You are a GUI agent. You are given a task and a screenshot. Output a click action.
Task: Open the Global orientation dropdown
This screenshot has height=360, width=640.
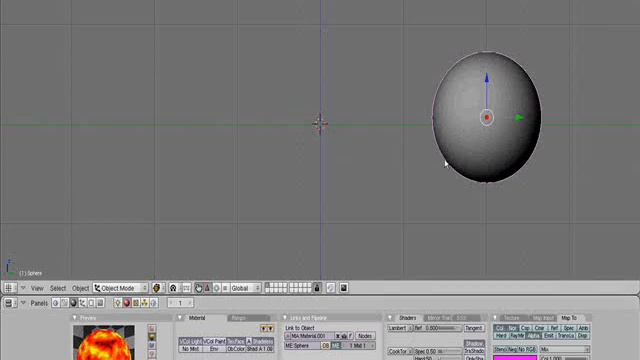pos(245,288)
